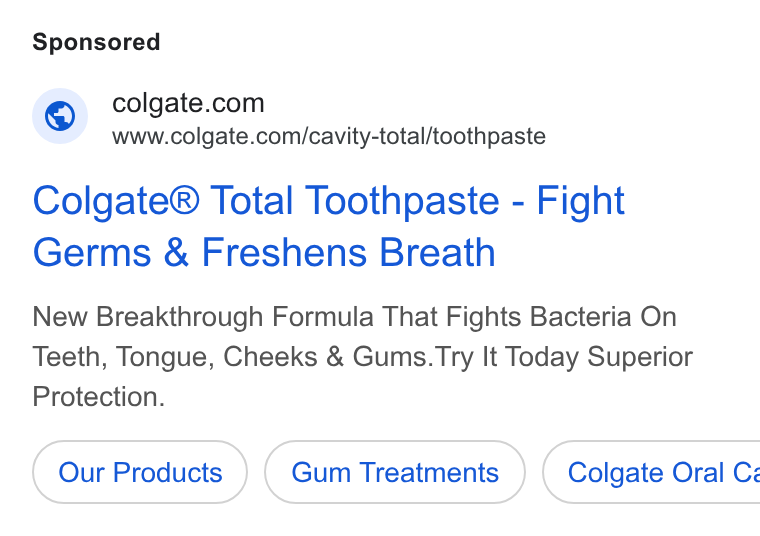Viewport: 760px width, 536px height.
Task: Click the colgate.com site name text
Action: coord(188,103)
